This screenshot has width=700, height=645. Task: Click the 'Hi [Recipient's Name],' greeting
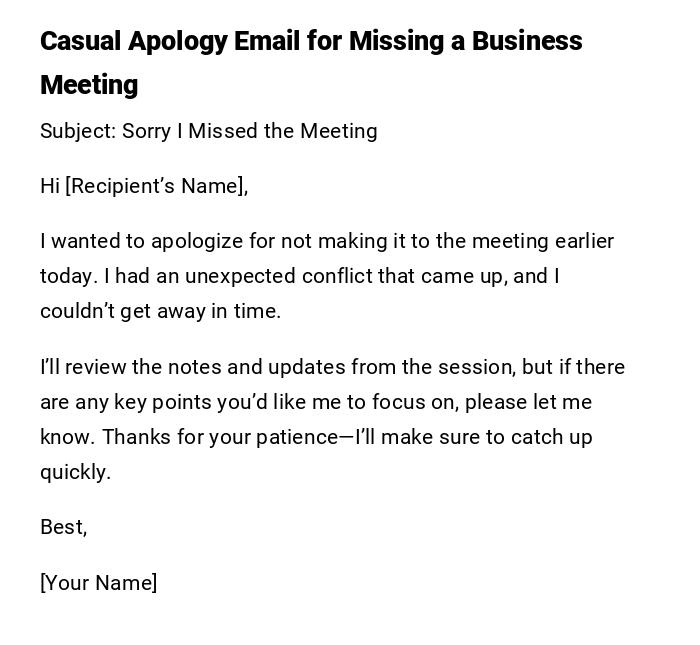(x=144, y=186)
